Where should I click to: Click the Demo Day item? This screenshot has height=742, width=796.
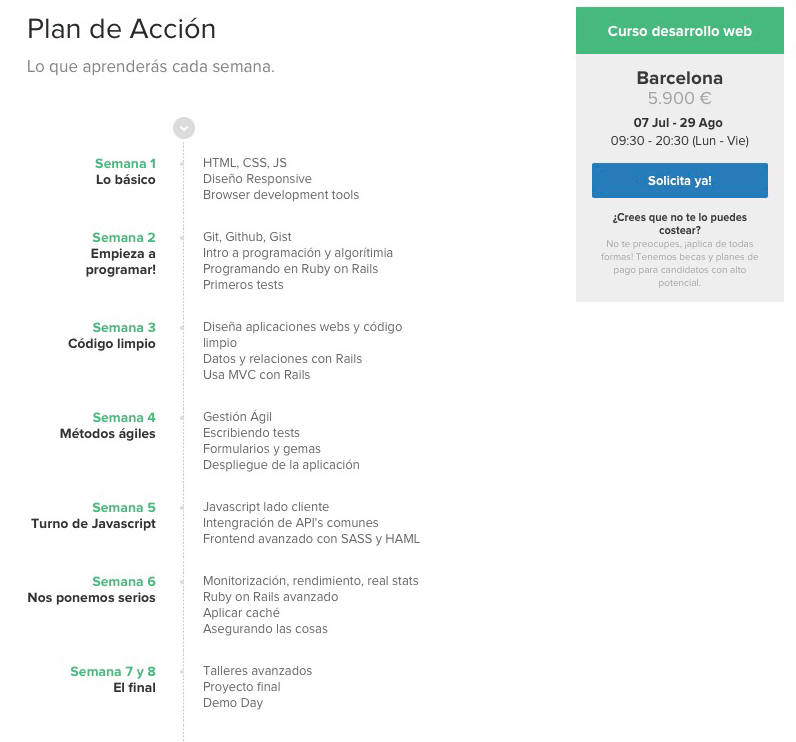coord(233,703)
